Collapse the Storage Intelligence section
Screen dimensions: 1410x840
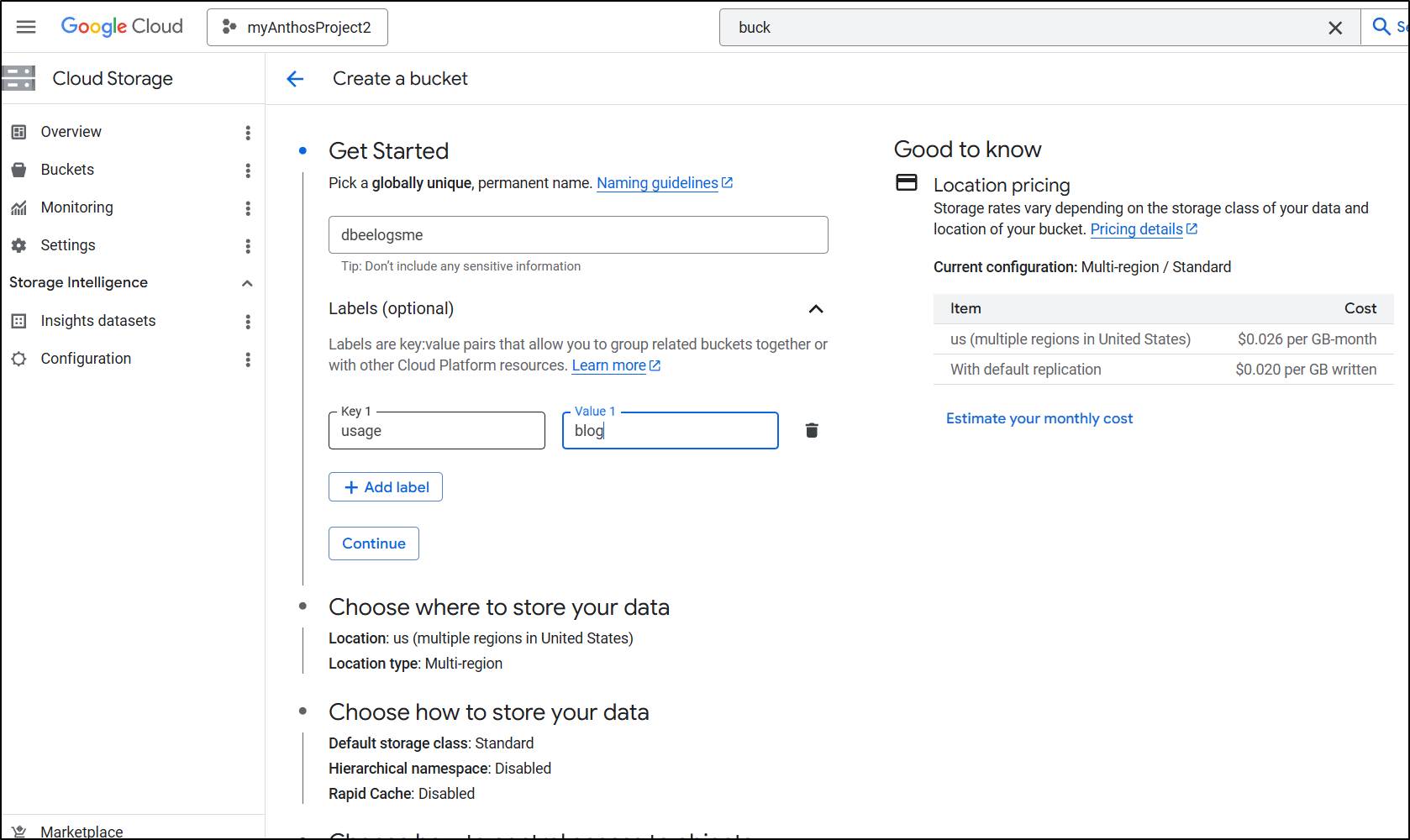pyautogui.click(x=247, y=283)
